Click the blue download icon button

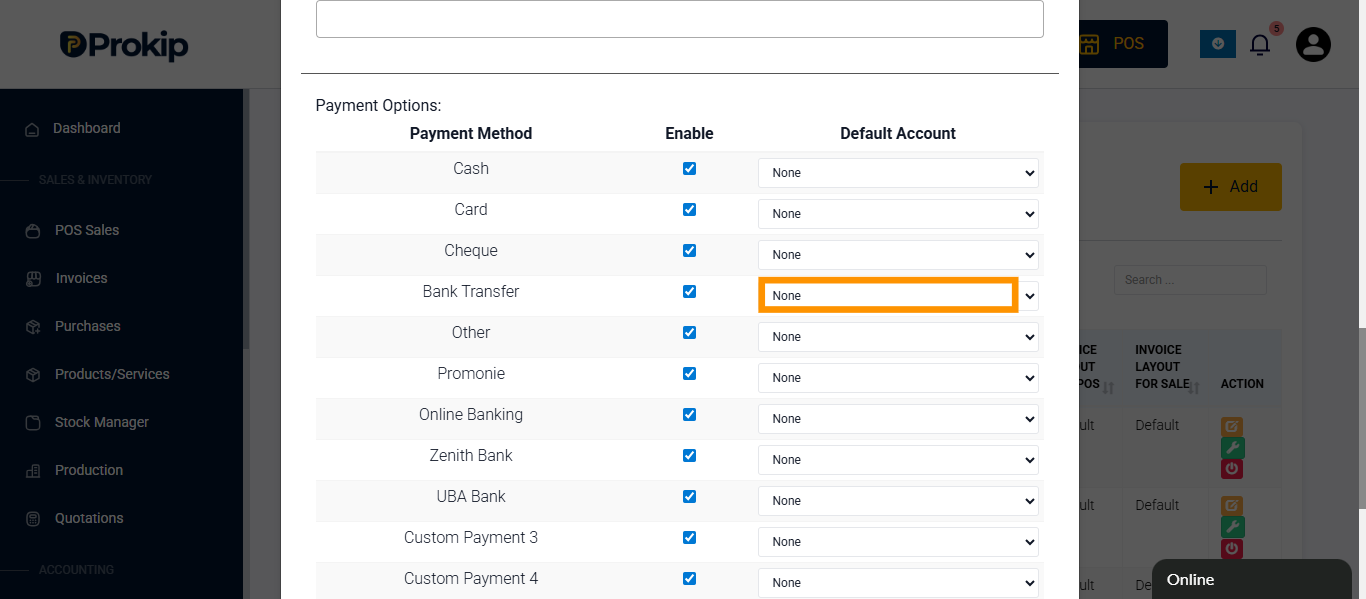[1217, 43]
